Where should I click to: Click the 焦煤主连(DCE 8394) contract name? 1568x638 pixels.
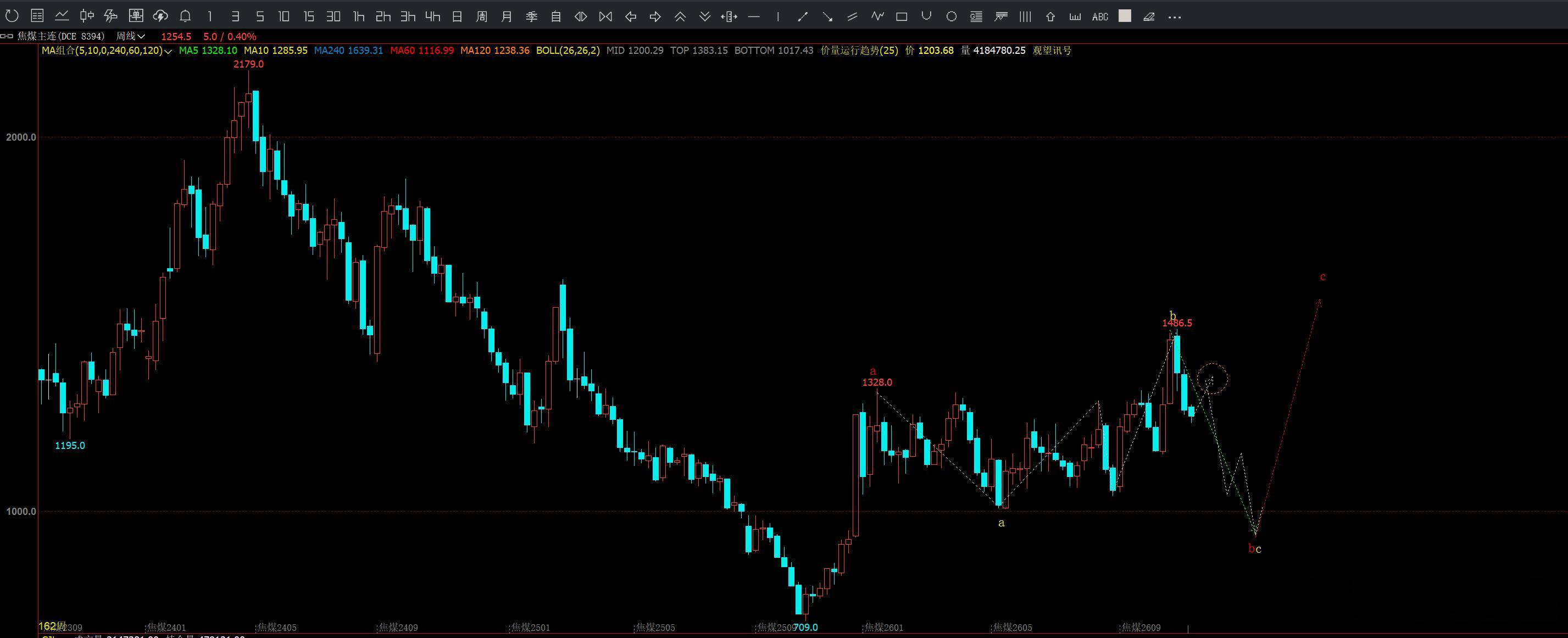61,36
